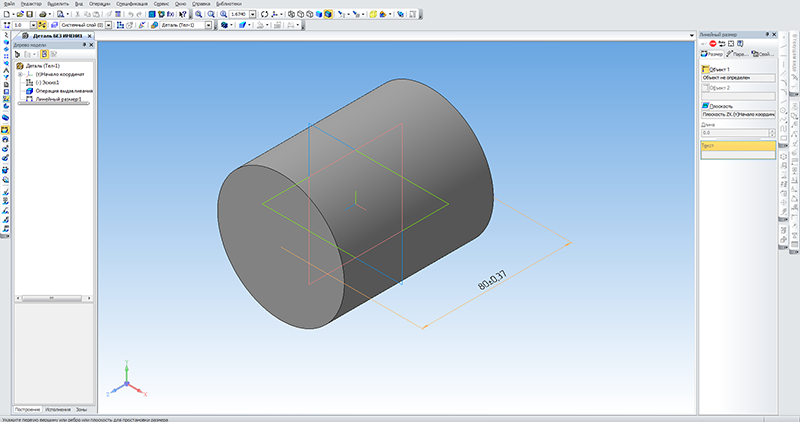Click the Плоскость plane icon in the panel
The width and height of the screenshot is (800, 422).
705,106
